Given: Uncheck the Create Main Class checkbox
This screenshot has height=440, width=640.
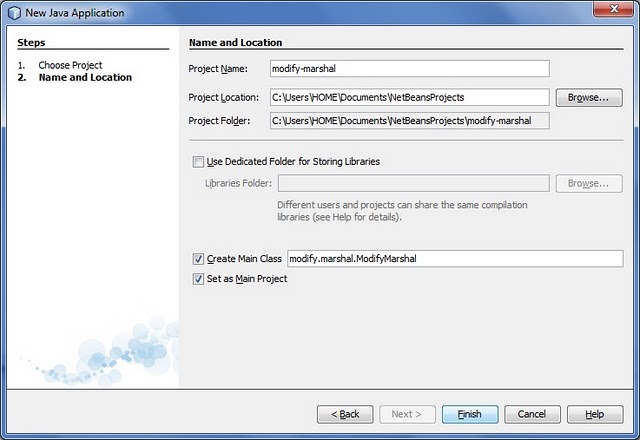Looking at the screenshot, I should (198, 259).
